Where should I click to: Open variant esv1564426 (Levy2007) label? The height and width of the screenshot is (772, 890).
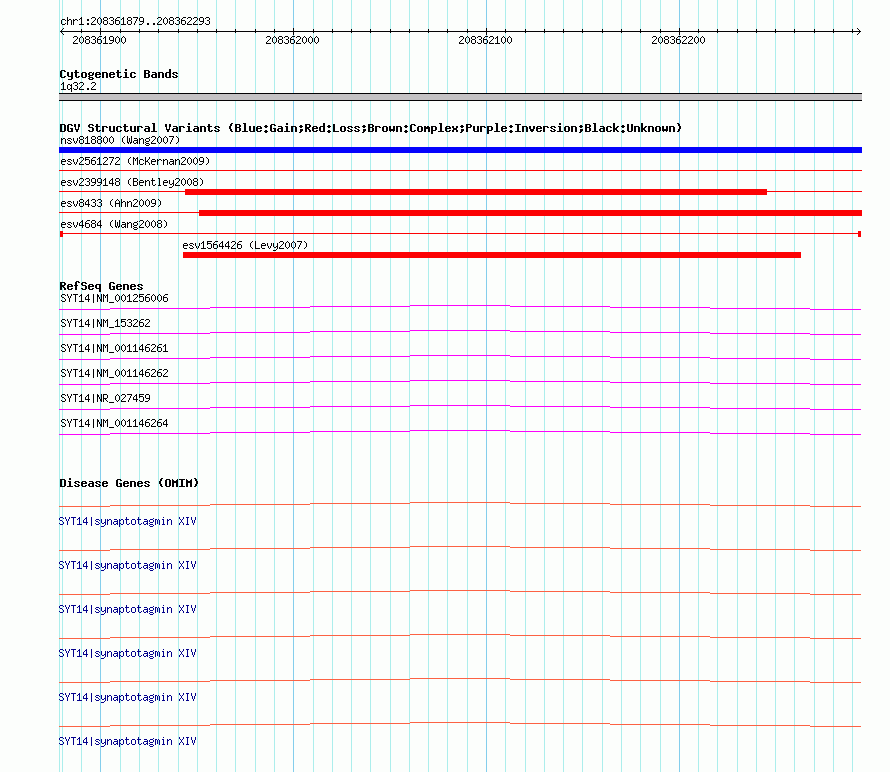[x=245, y=245]
